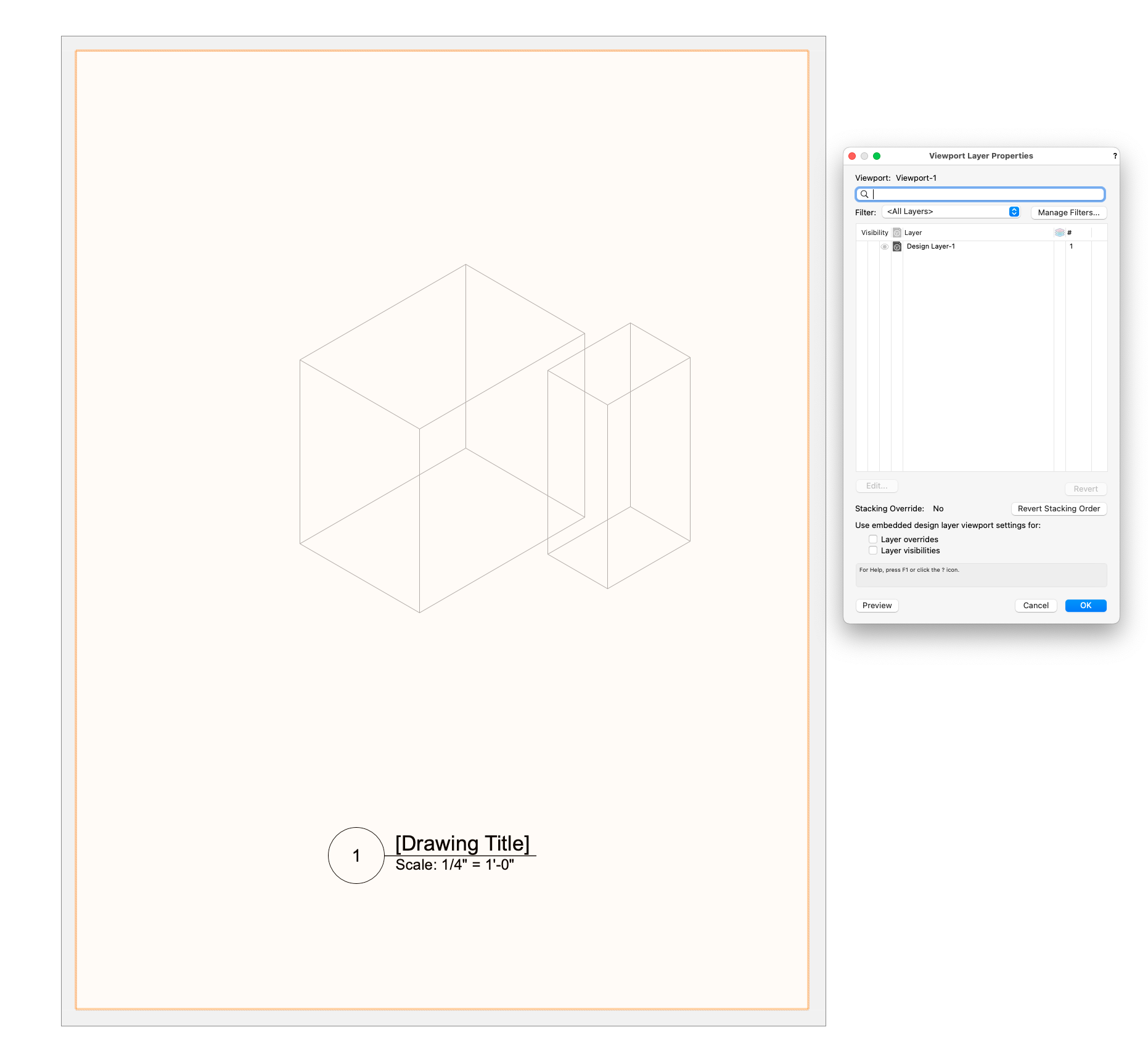Confirm changes with the OK button
The height and width of the screenshot is (1064, 1148).
coord(1085,605)
